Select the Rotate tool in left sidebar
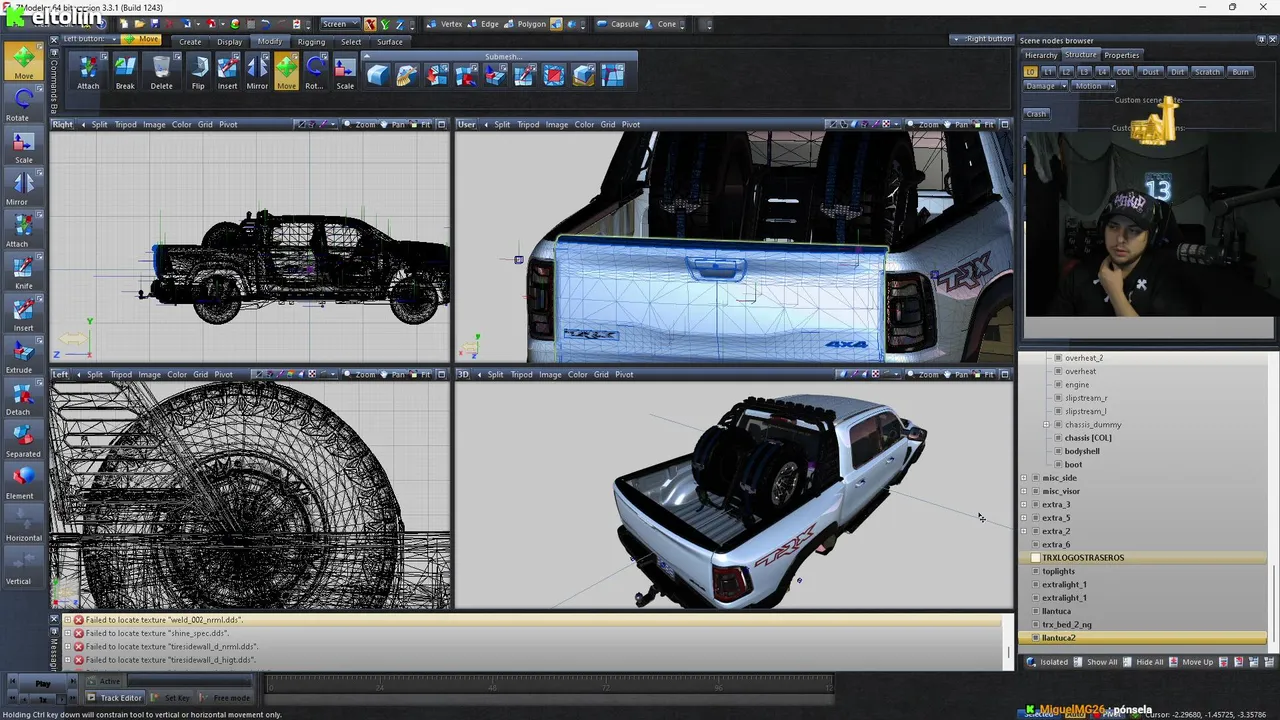 point(23,104)
